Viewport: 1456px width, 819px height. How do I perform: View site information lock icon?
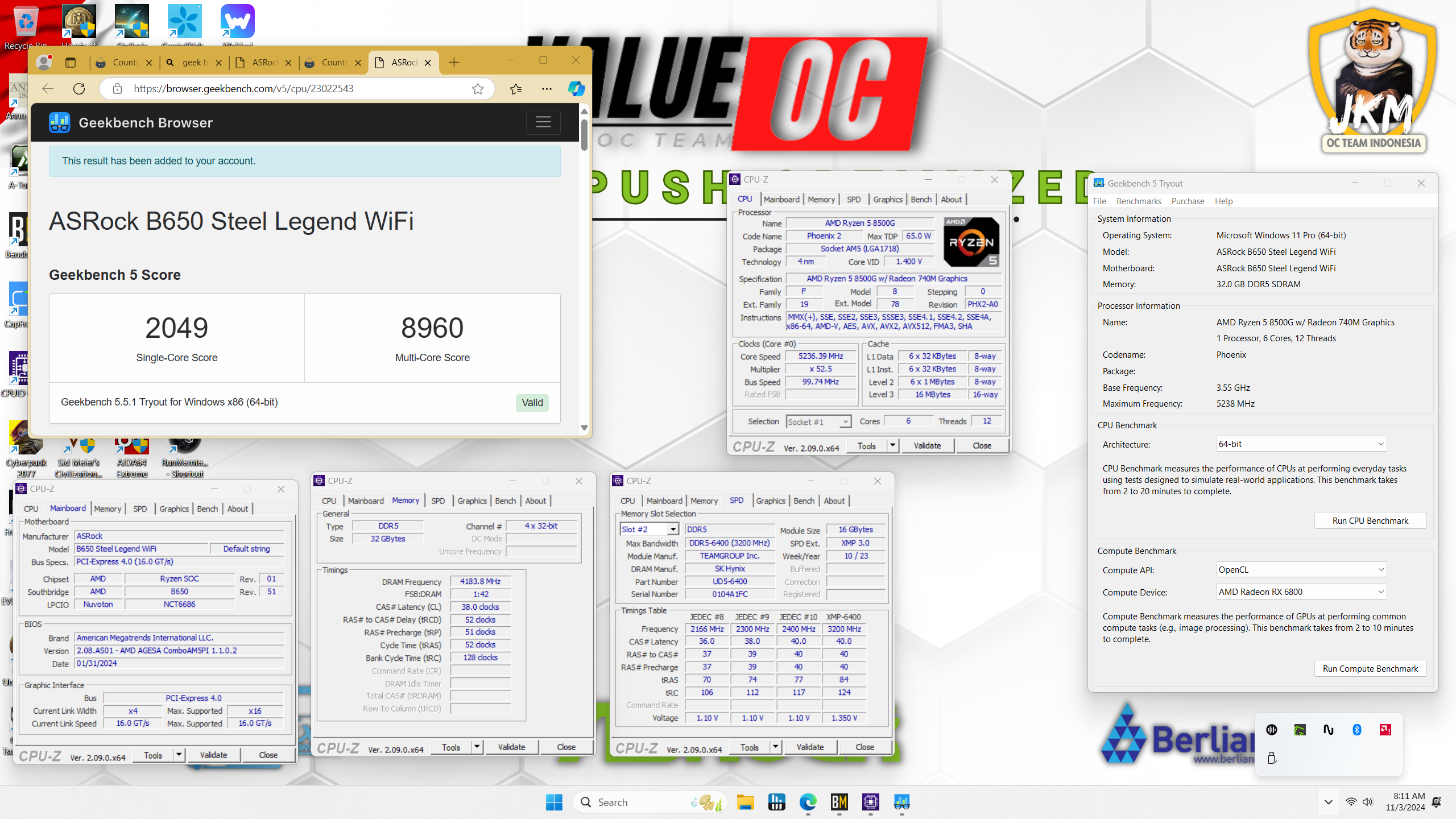point(117,89)
